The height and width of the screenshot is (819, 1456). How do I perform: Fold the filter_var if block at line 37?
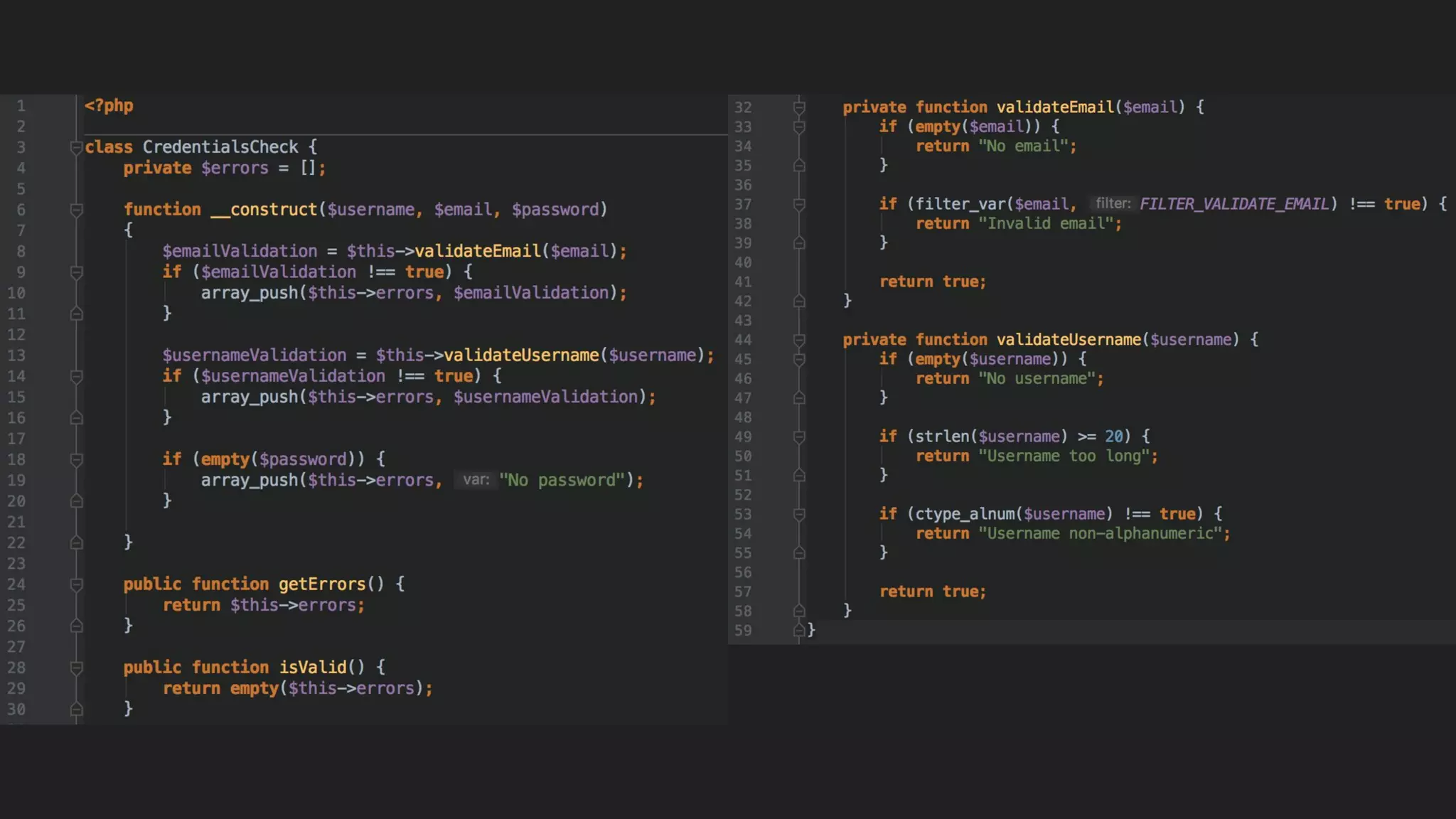(x=799, y=205)
